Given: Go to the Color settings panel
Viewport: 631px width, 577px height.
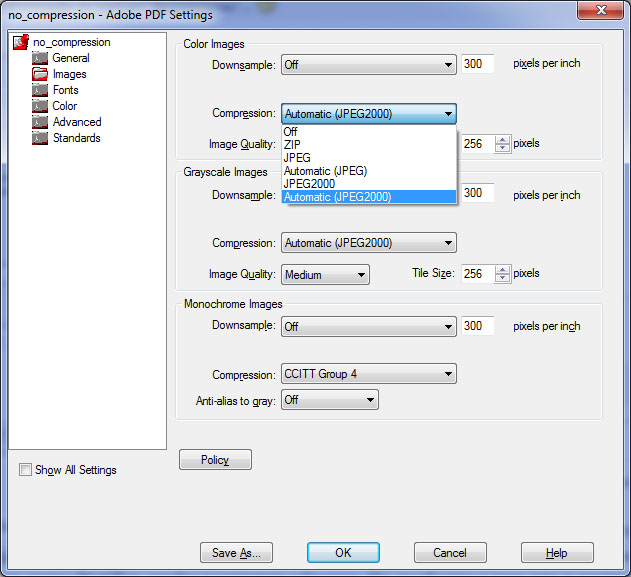Looking at the screenshot, I should click(64, 106).
